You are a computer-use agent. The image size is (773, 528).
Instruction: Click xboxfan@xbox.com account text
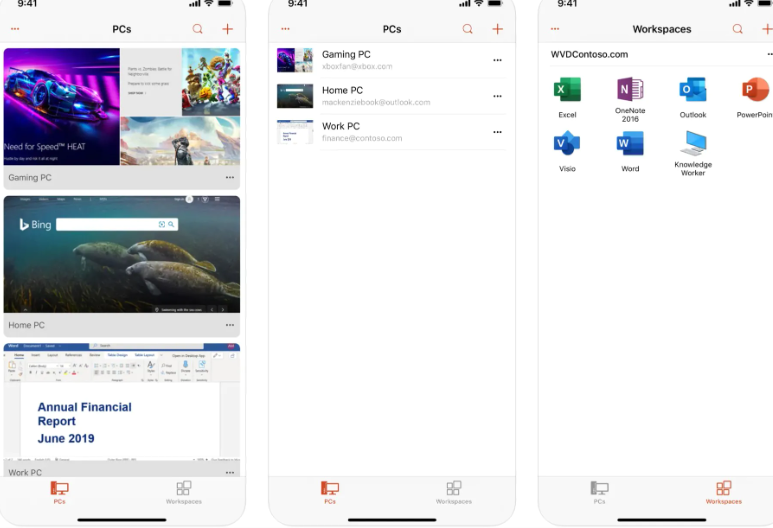pos(357,67)
